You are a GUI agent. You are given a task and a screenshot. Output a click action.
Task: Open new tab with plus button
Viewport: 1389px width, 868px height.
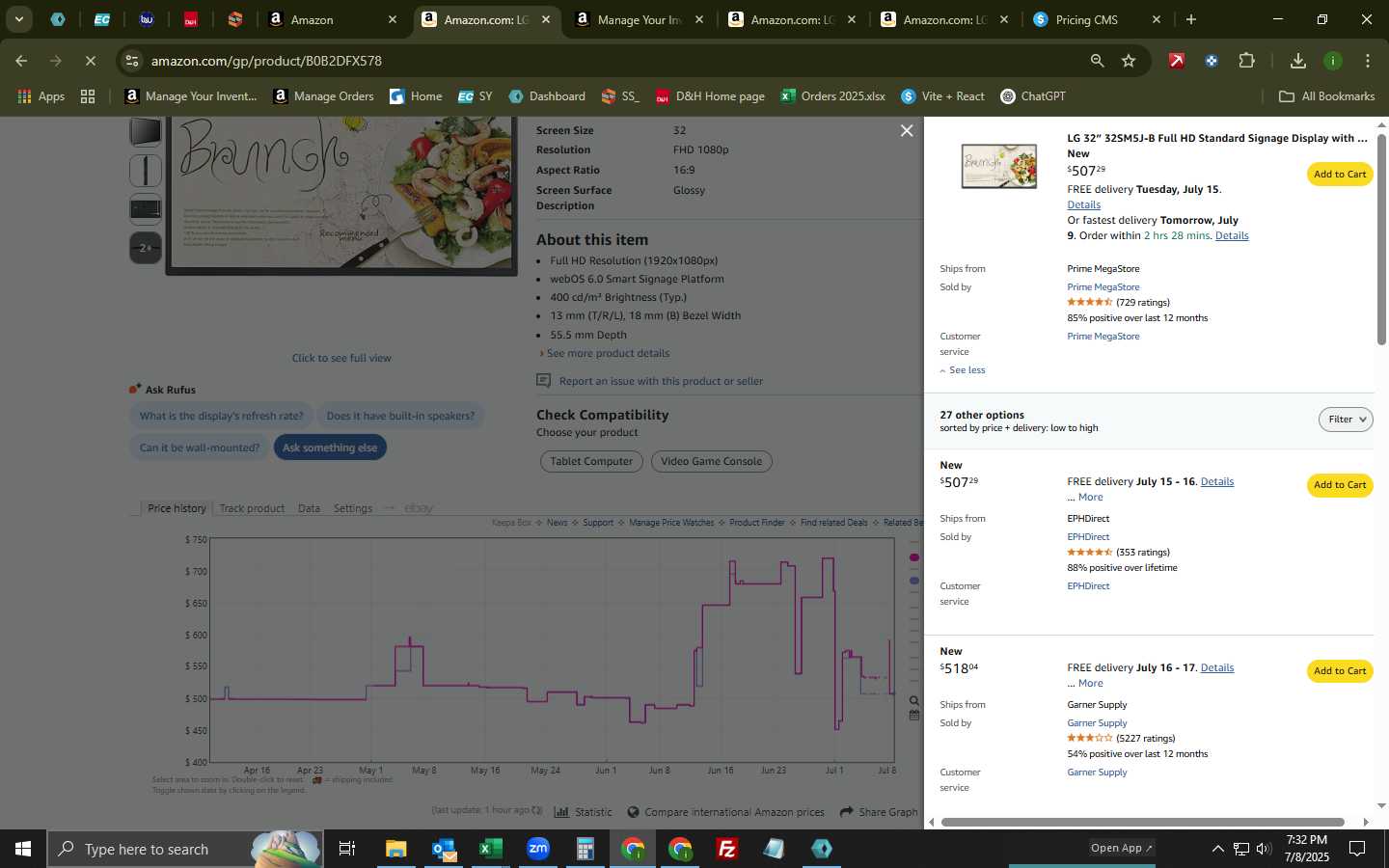(x=1190, y=19)
